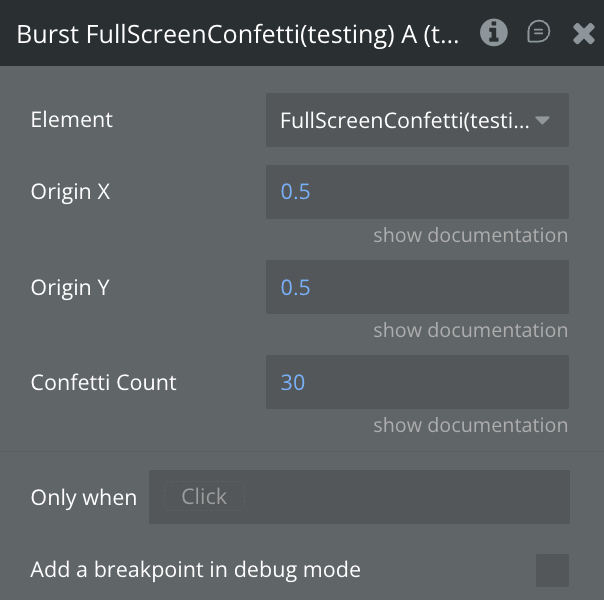Close the Burst FullScreenConfetti action panel
Image resolution: width=604 pixels, height=600 pixels.
584,34
